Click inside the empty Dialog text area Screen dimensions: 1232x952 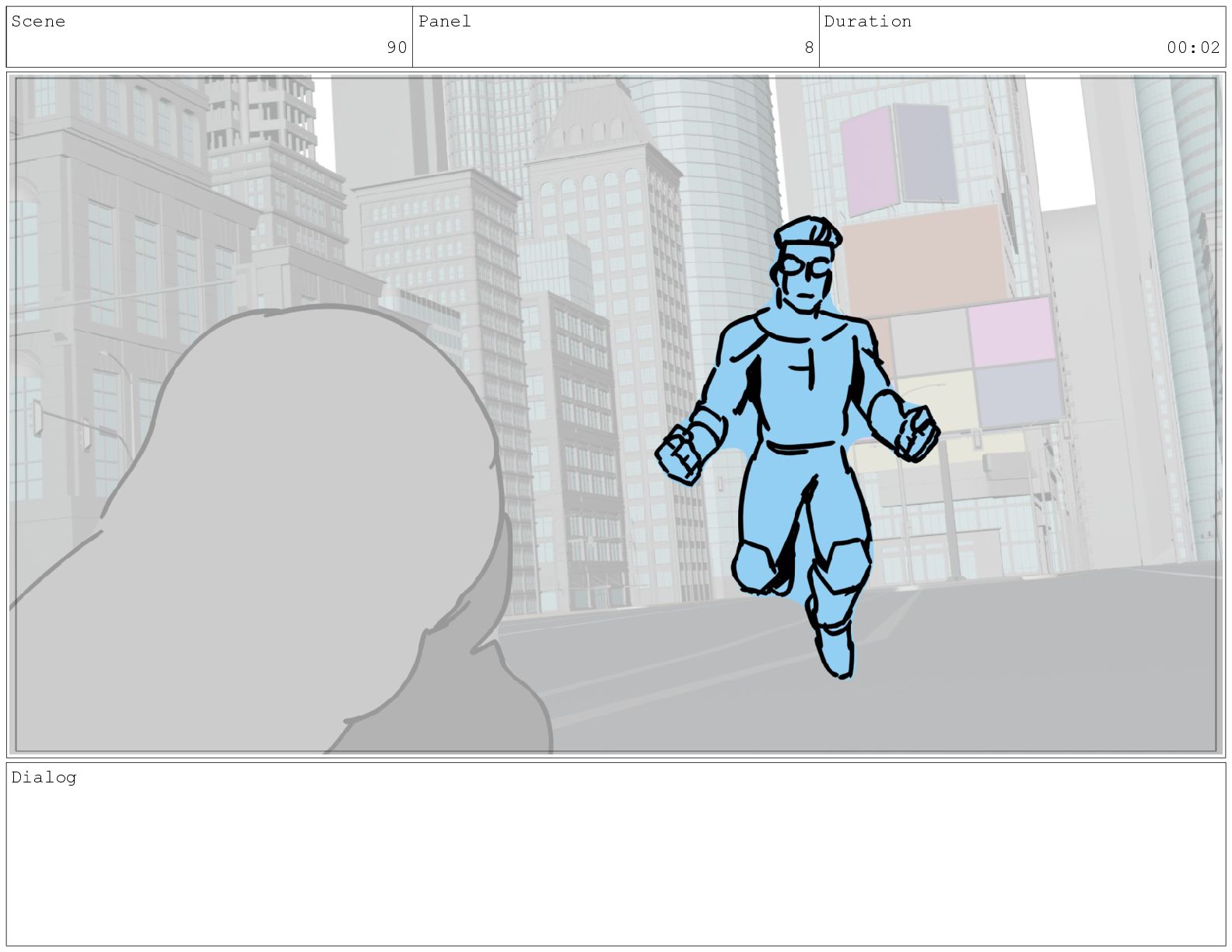[616, 863]
